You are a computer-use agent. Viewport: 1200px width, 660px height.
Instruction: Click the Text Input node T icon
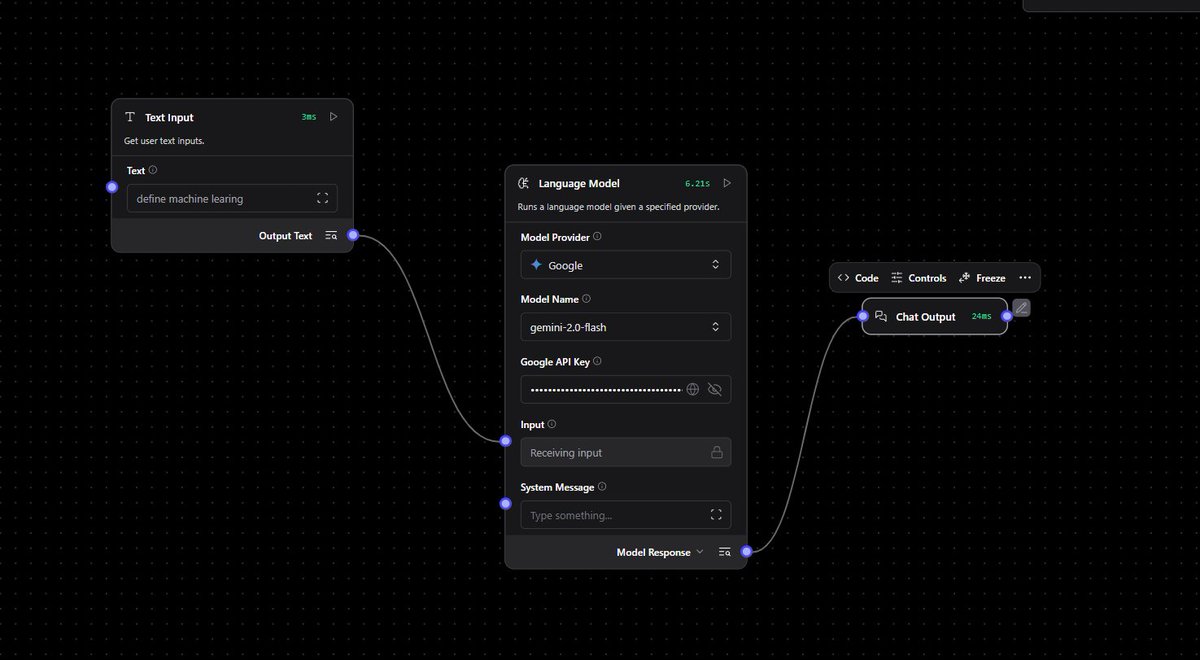point(130,117)
